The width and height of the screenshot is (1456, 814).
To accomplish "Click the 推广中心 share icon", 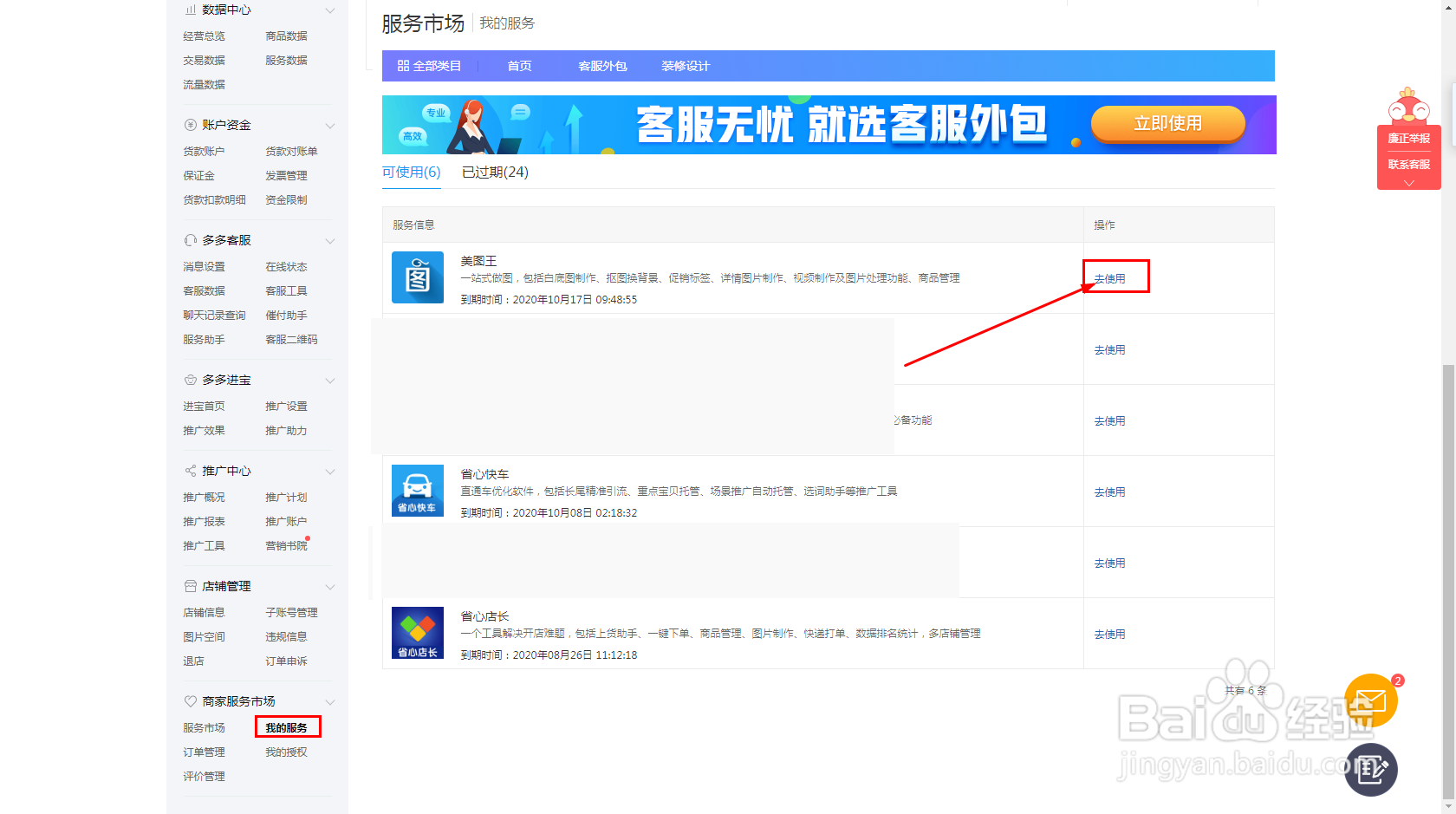I will [x=191, y=471].
